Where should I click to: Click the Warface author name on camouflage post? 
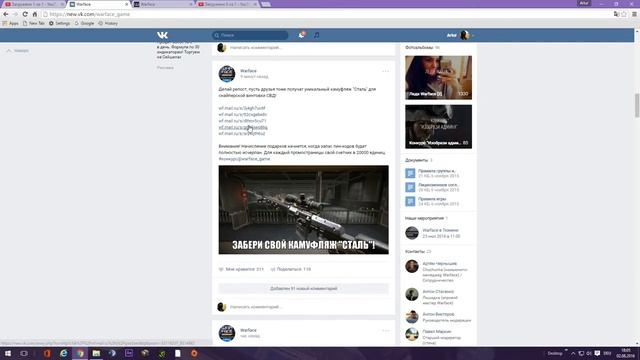pos(248,71)
